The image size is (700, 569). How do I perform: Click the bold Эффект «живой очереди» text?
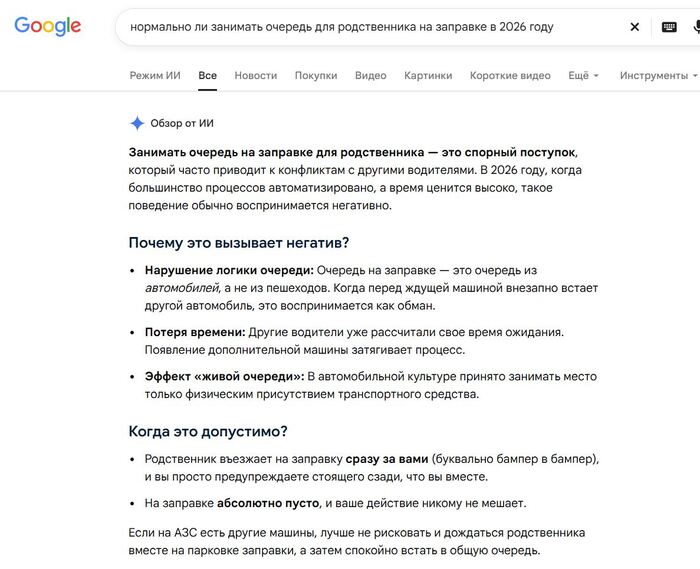click(x=225, y=377)
